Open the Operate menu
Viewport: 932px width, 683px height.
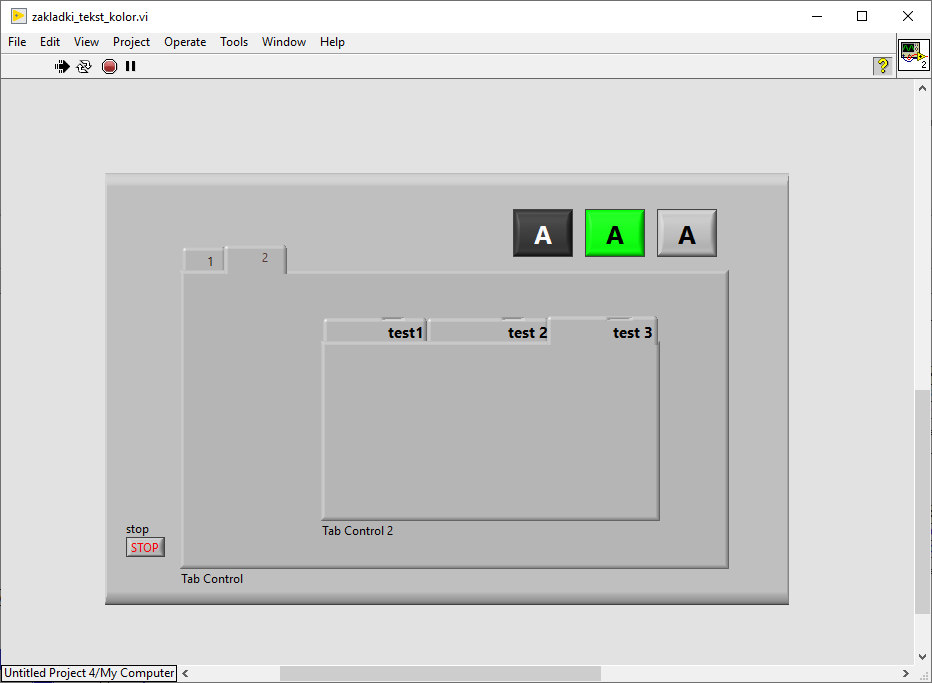(185, 42)
